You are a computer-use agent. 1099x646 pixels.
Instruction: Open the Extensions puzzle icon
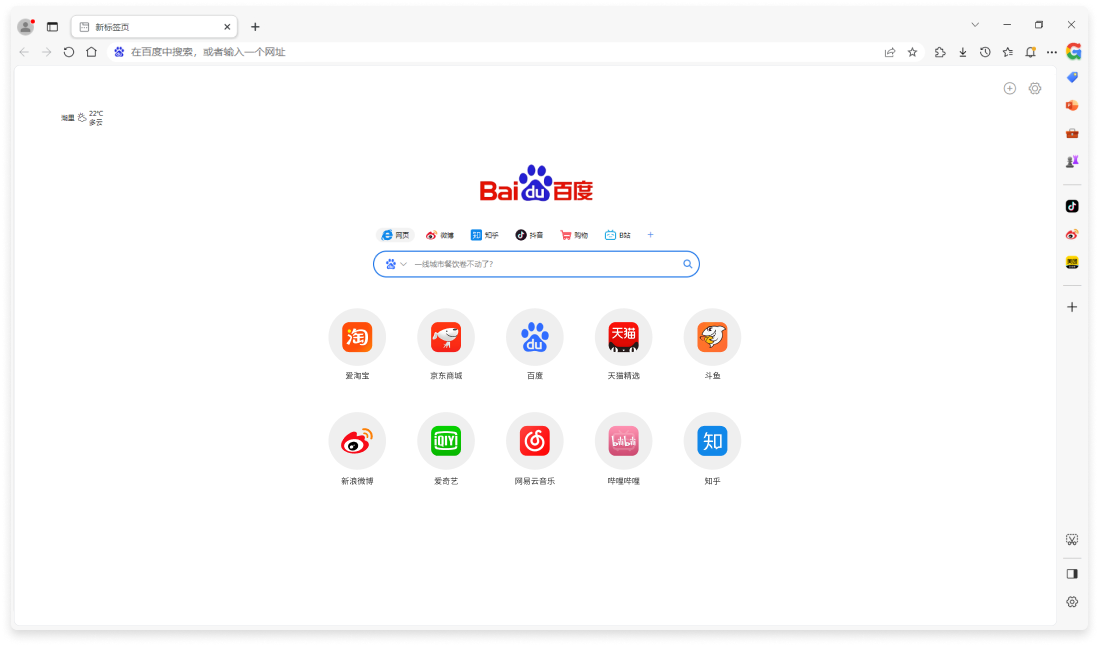tap(940, 52)
